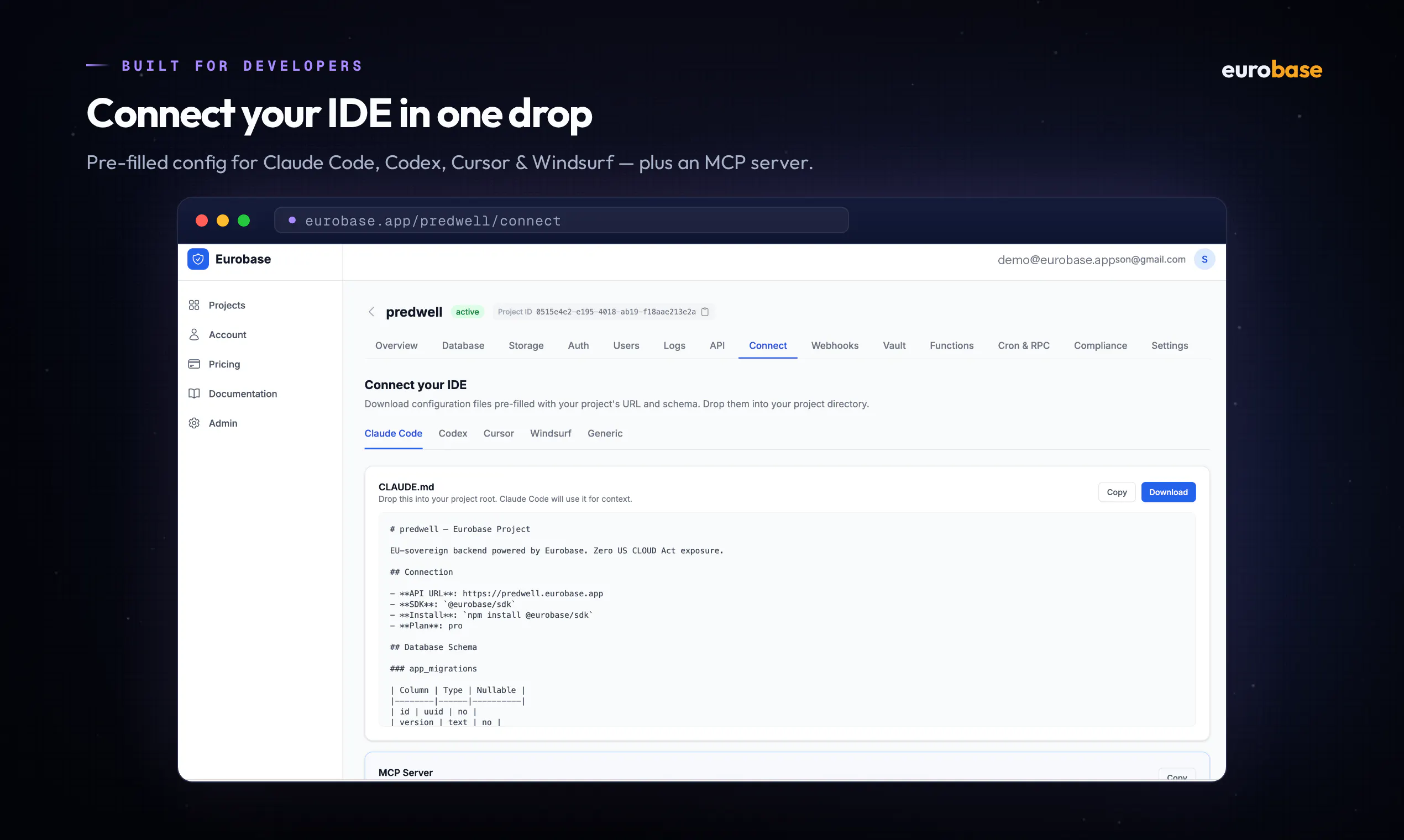1404x840 pixels.
Task: Click the Pricing card icon in sidebar
Action: pos(194,364)
